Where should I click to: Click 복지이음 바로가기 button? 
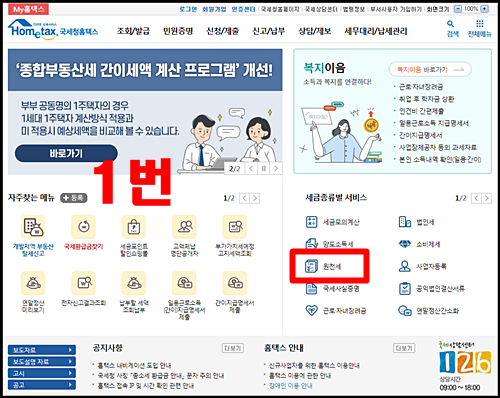point(430,69)
